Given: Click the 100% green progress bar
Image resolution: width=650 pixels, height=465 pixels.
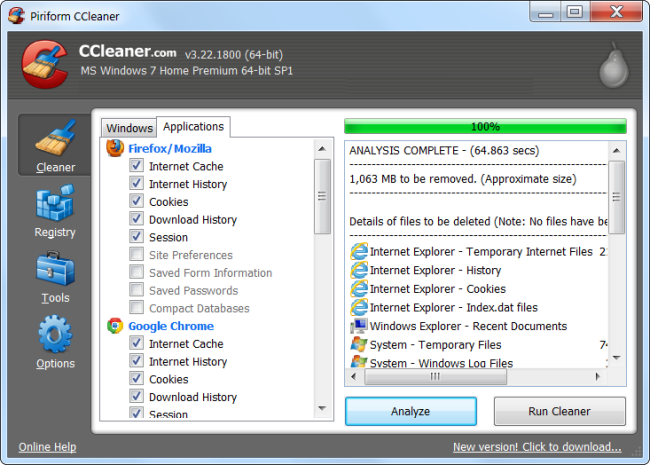Looking at the screenshot, I should (x=485, y=126).
